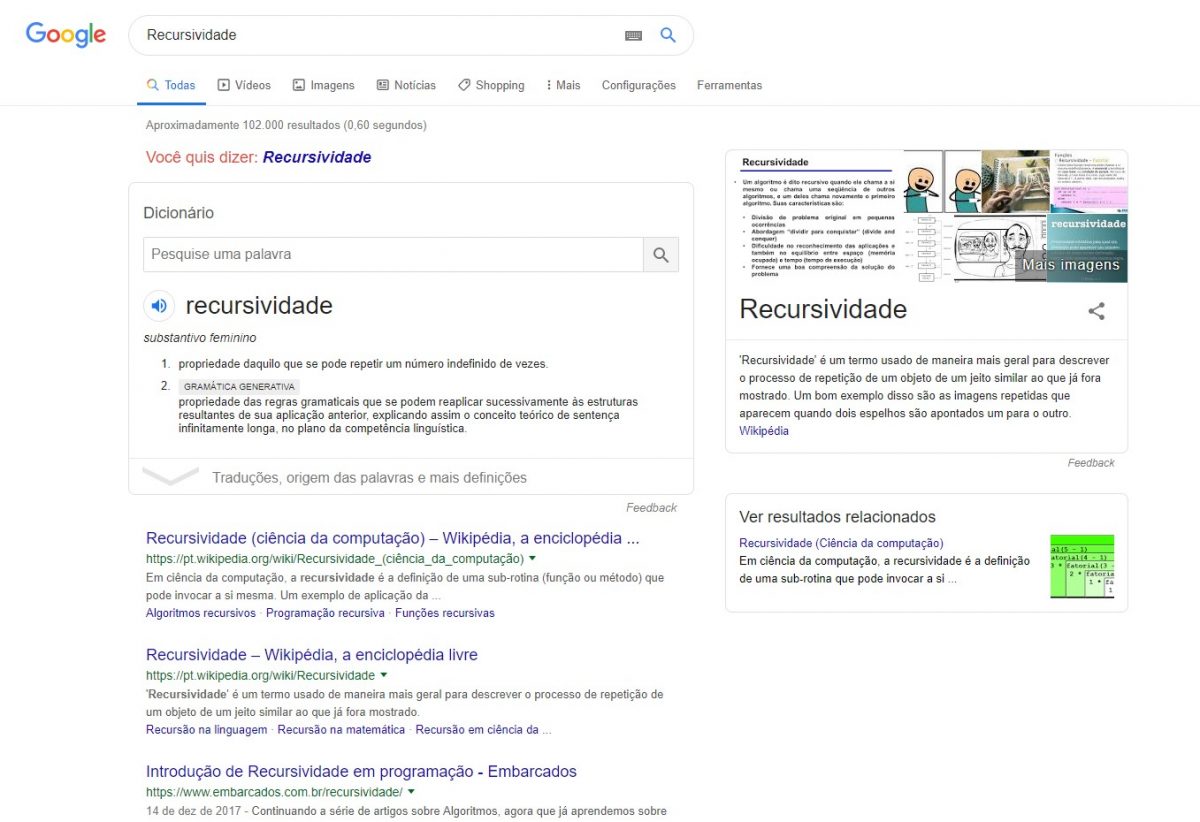Switch to the Notícias tab
Image resolution: width=1200 pixels, height=822 pixels.
click(x=406, y=86)
